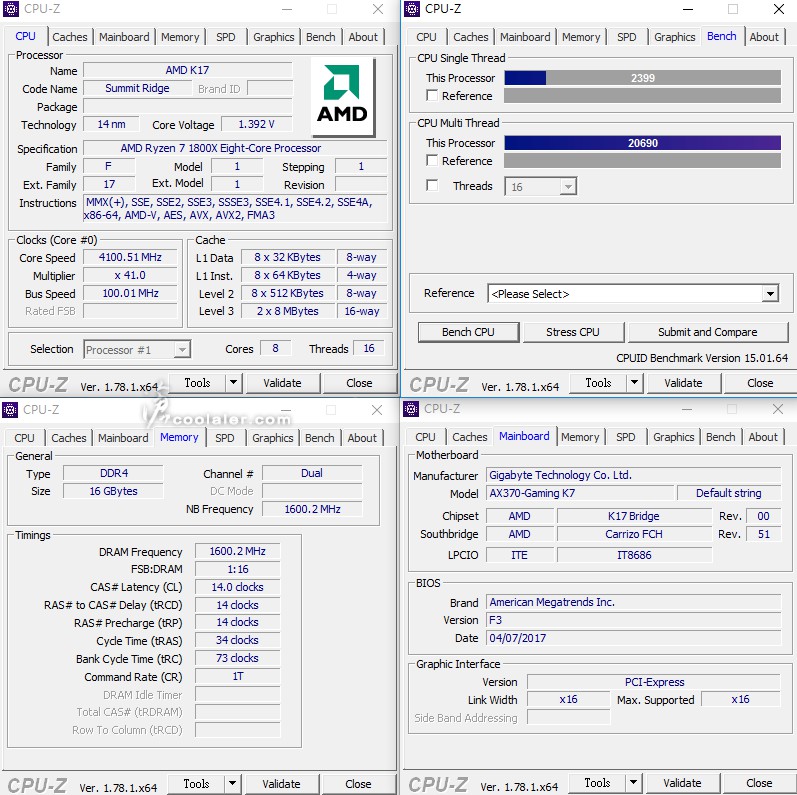
Task: Click the single thread Reference bar
Action: tap(642, 96)
